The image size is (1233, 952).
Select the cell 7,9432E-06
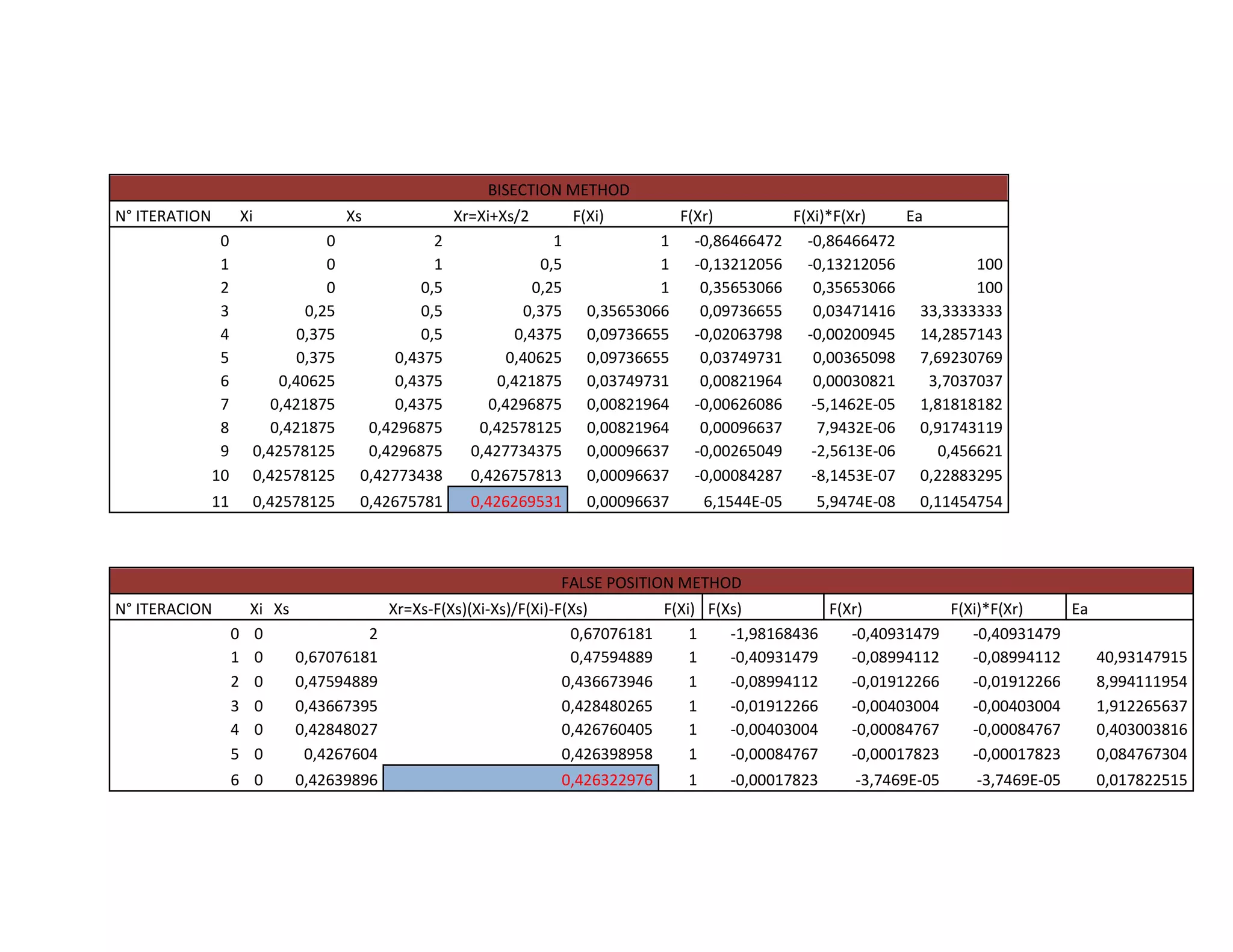tap(856, 428)
